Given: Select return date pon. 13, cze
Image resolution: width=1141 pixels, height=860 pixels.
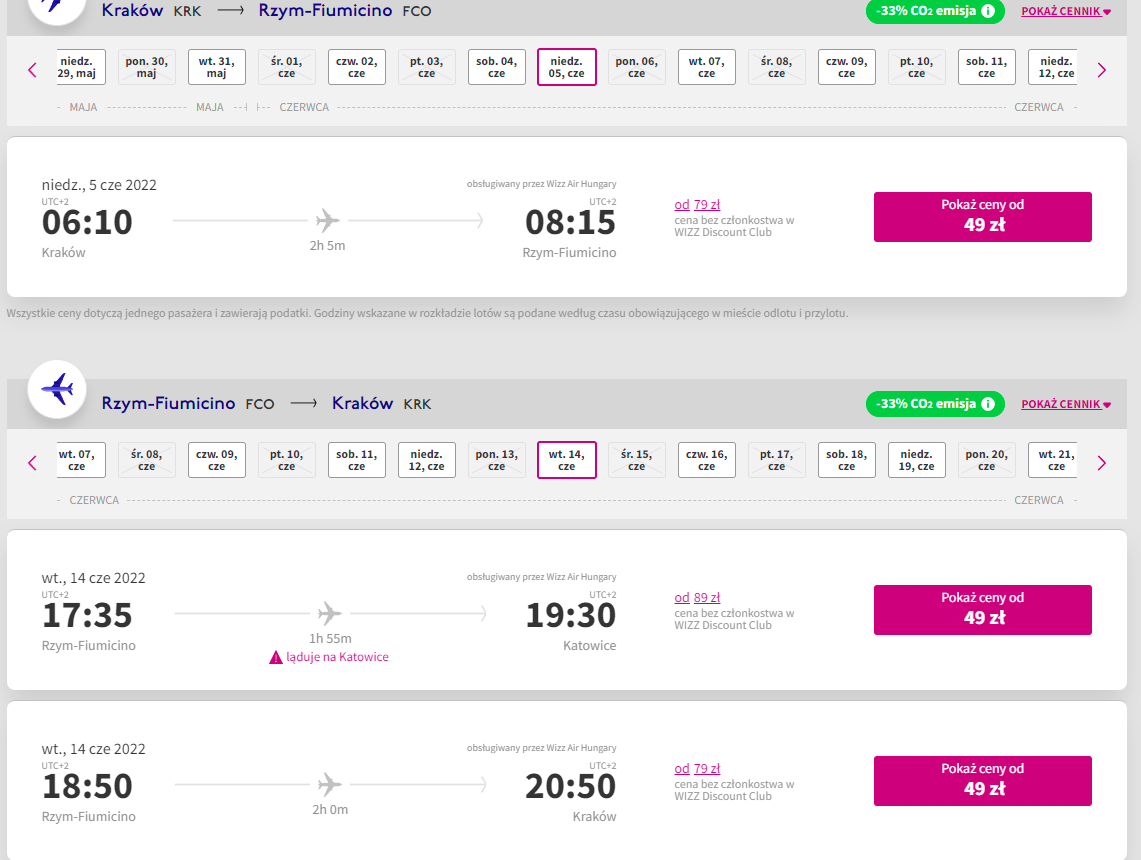Looking at the screenshot, I should 496,460.
